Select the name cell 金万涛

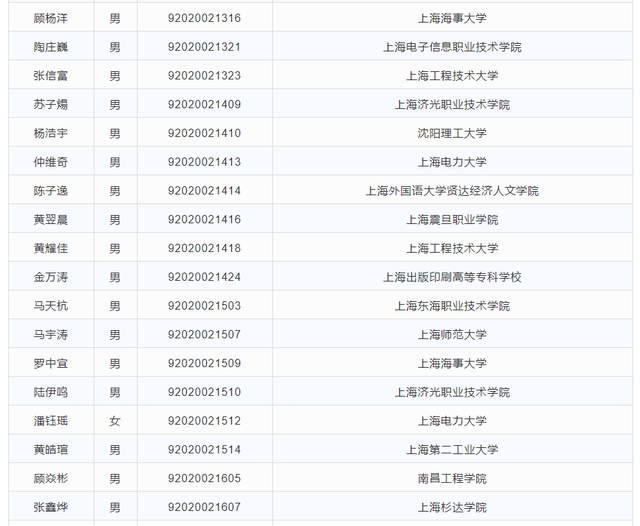[x=51, y=277]
